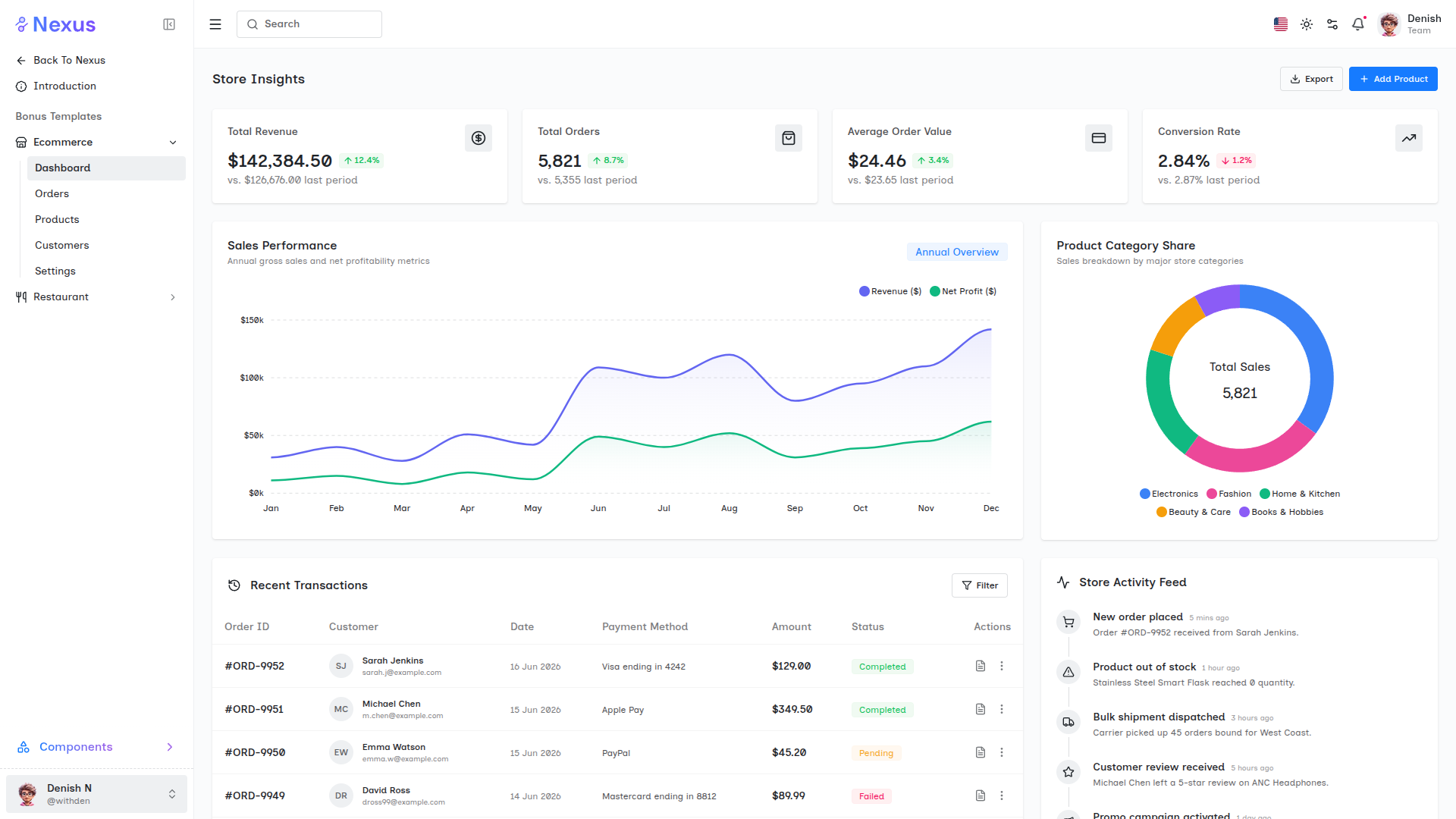Viewport: 1456px width, 819px height.
Task: View invoice for order #ORD-9949
Action: pyautogui.click(x=981, y=795)
